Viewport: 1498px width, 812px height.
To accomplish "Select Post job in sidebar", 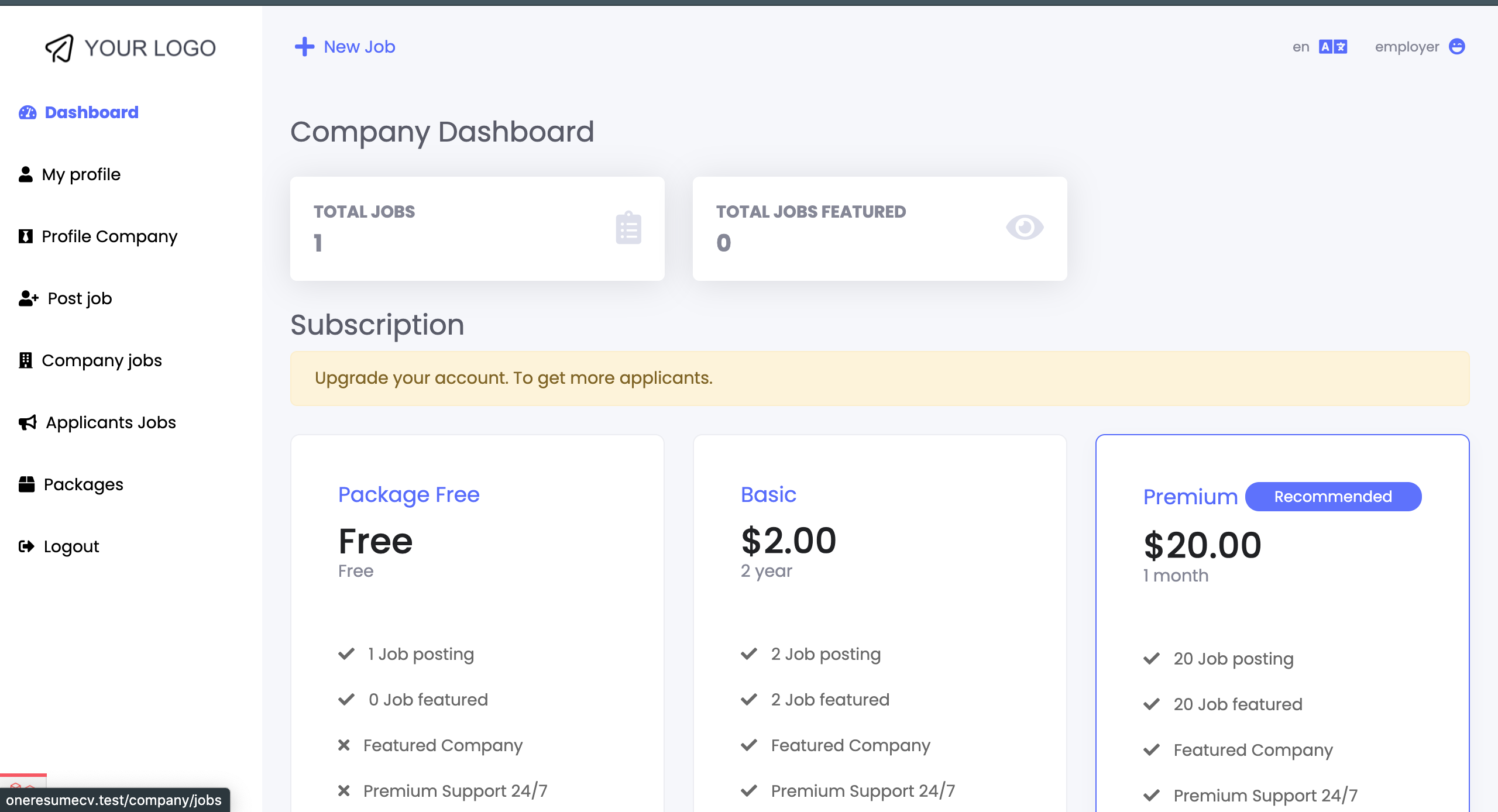I will point(80,298).
